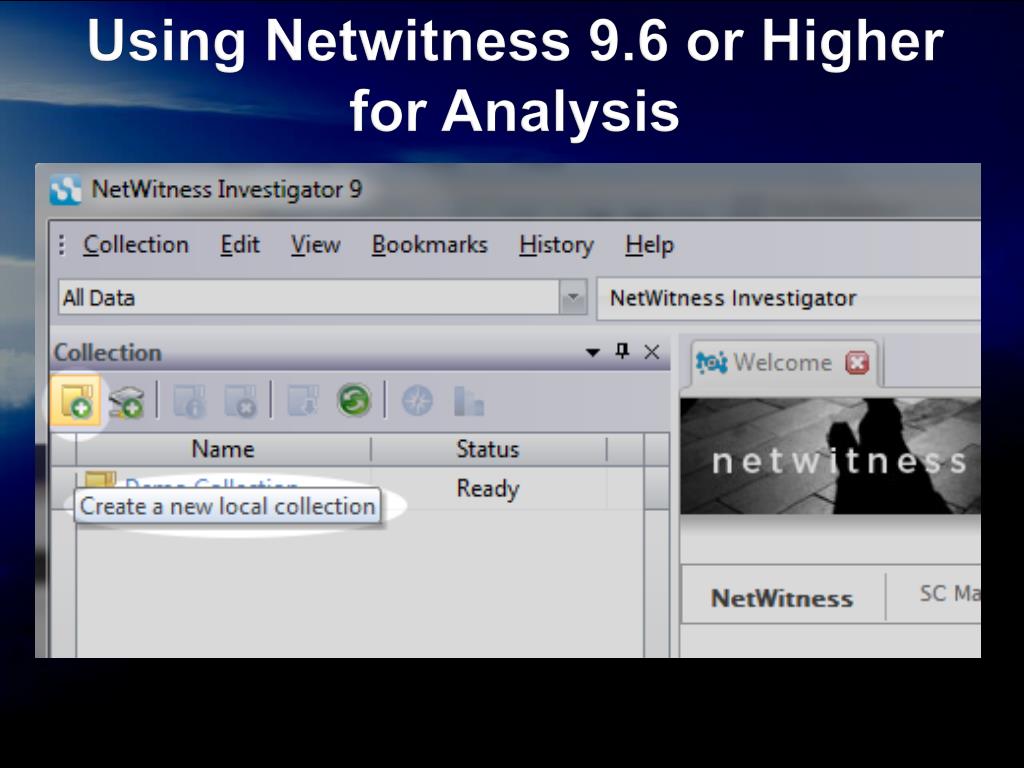Expand the All Data dropdown

(573, 298)
